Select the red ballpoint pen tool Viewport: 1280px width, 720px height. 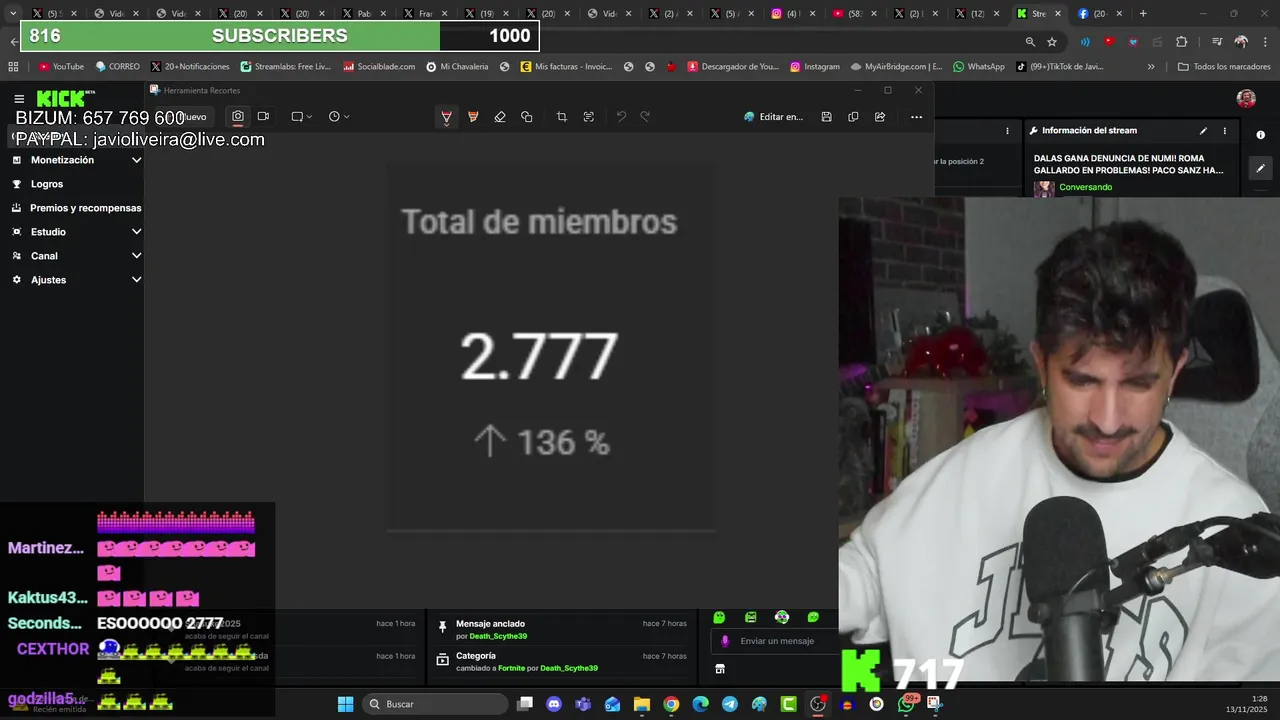(x=446, y=117)
